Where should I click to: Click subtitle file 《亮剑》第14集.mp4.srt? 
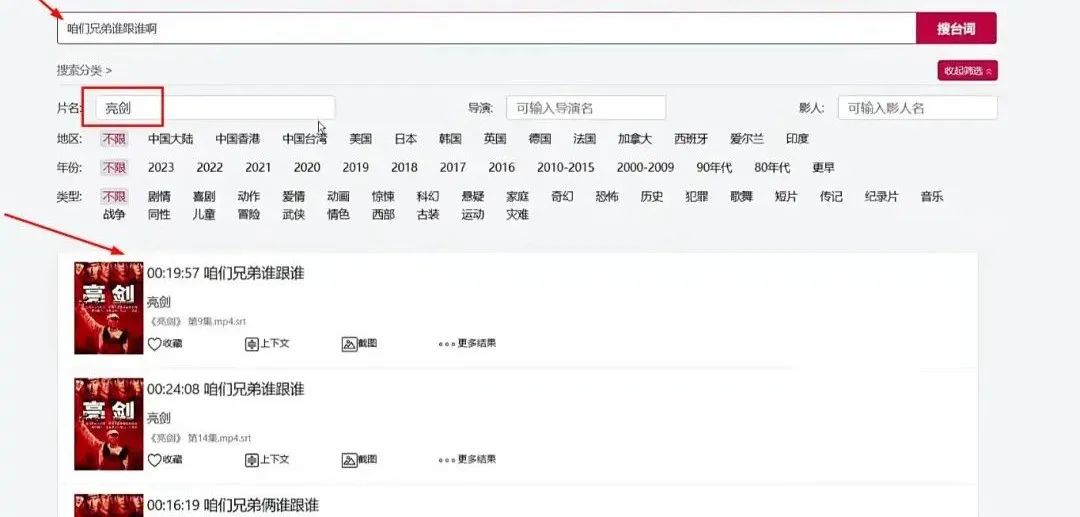point(200,438)
